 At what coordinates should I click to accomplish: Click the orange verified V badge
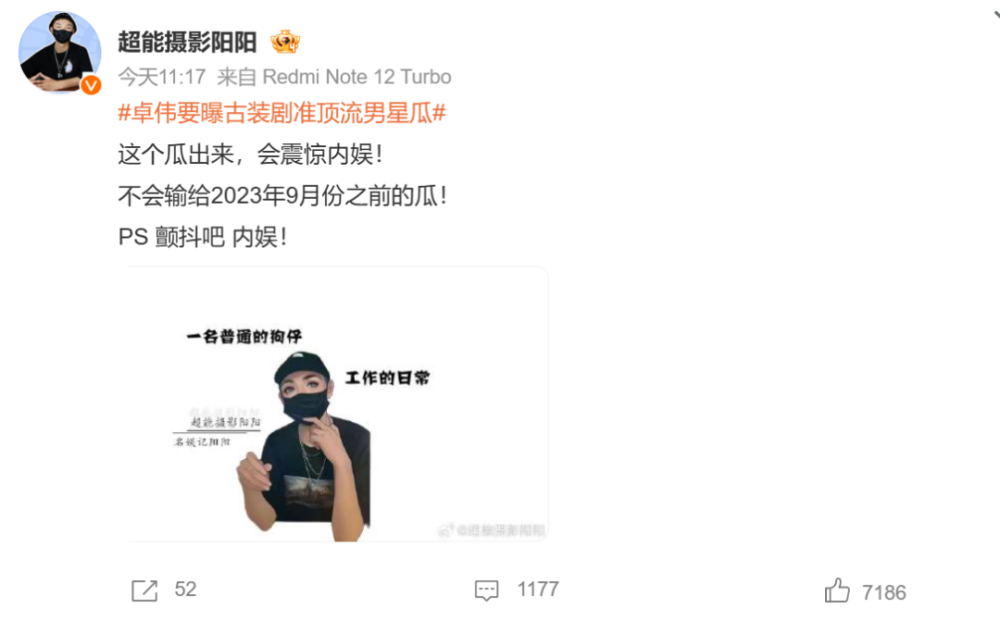tap(91, 85)
